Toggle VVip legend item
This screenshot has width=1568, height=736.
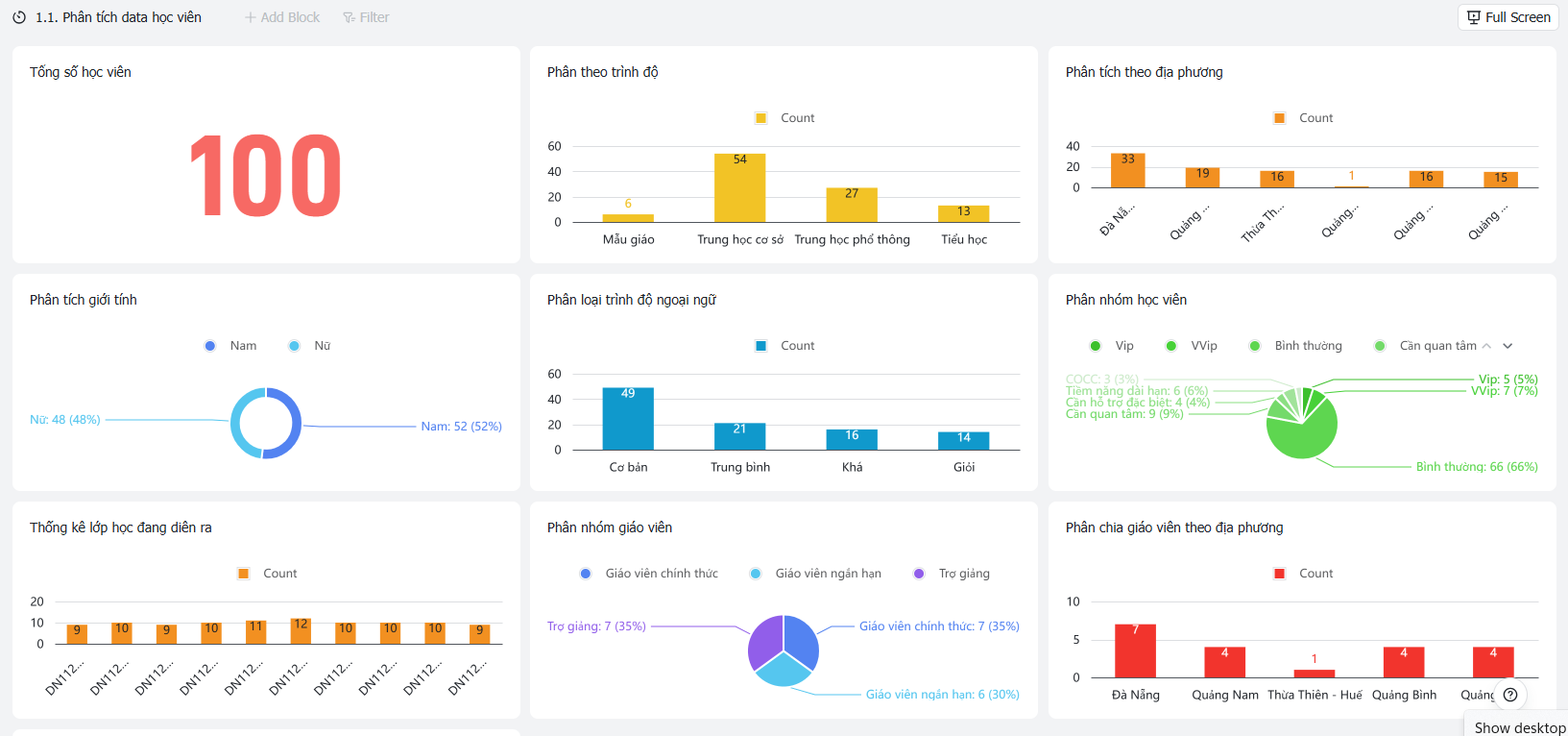[1192, 346]
